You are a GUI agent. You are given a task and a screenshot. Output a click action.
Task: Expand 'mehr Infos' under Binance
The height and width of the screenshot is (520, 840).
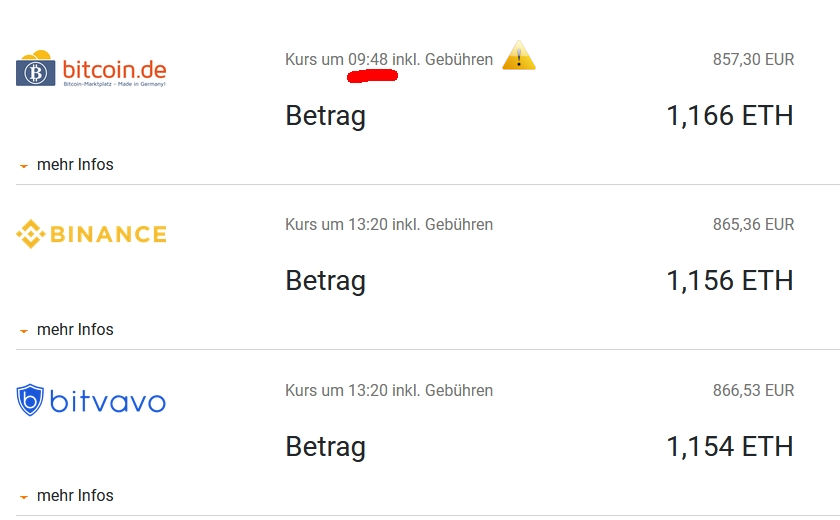(75, 330)
